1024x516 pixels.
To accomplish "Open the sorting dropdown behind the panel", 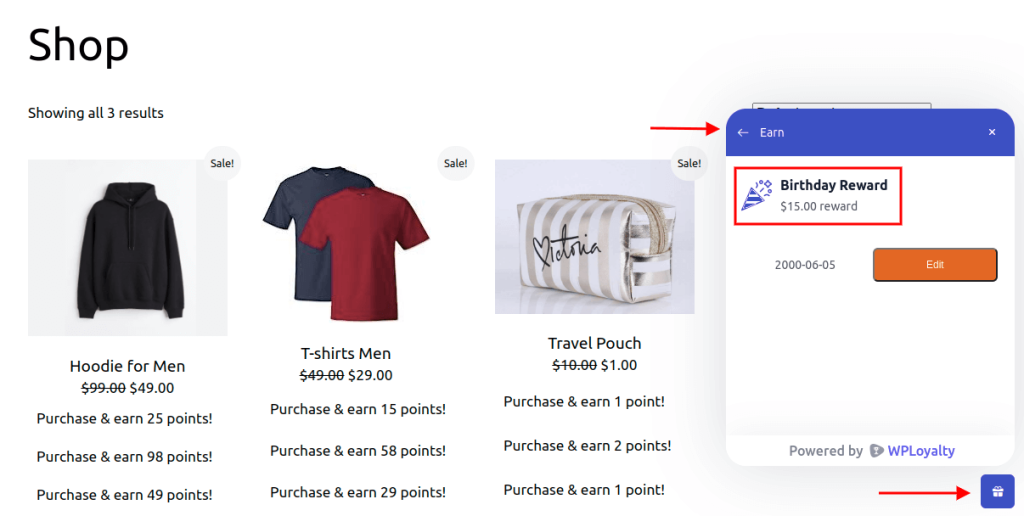I will click(841, 106).
